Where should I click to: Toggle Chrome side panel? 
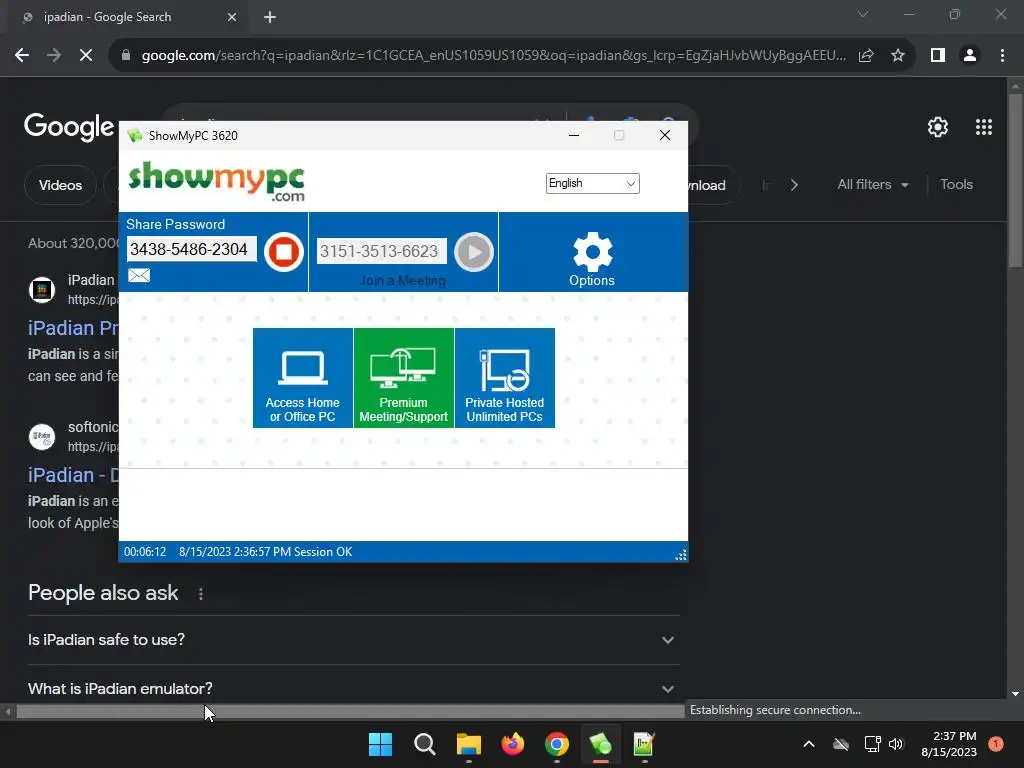938,56
